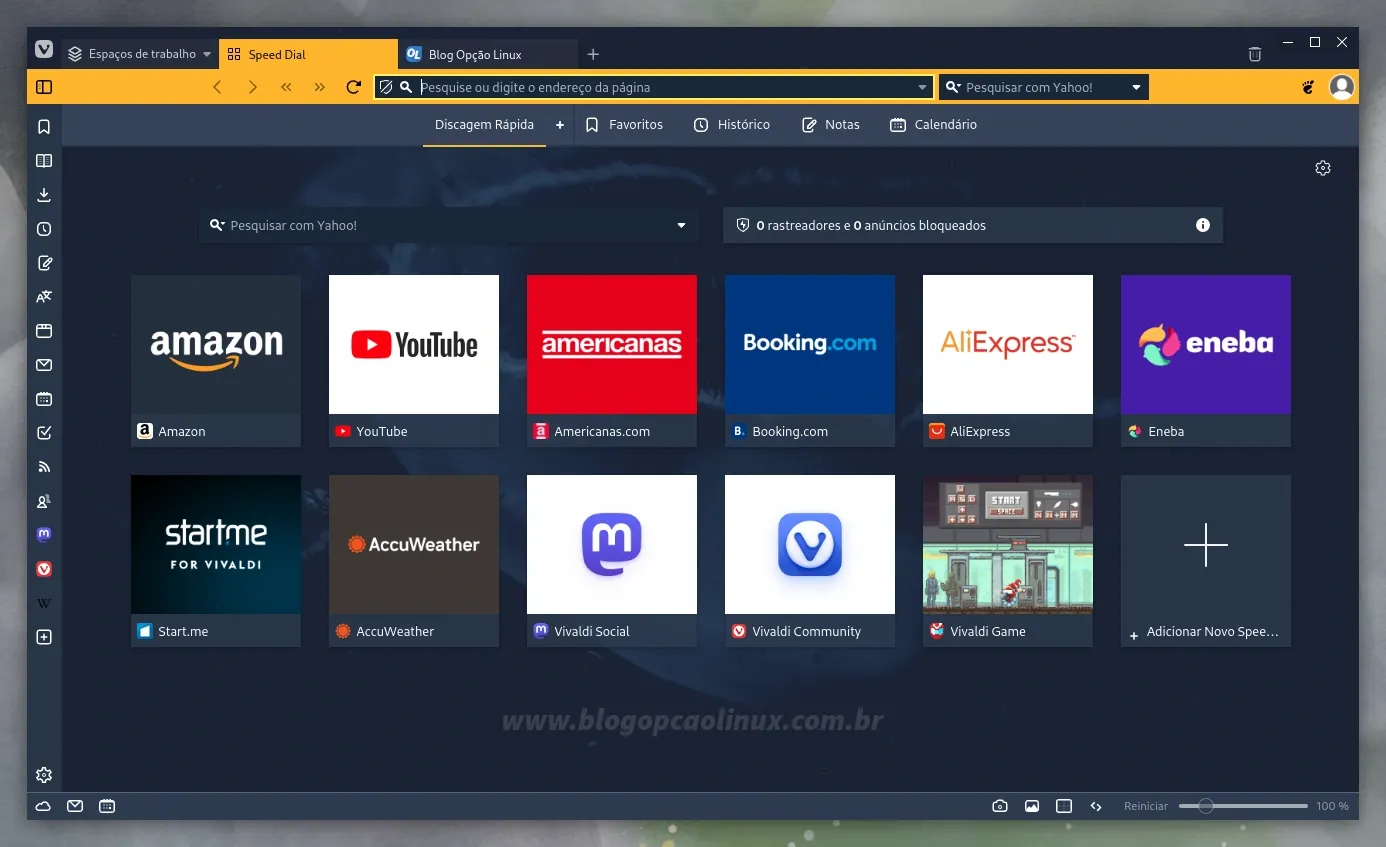
Task: Click the rewind history button
Action: tap(286, 87)
